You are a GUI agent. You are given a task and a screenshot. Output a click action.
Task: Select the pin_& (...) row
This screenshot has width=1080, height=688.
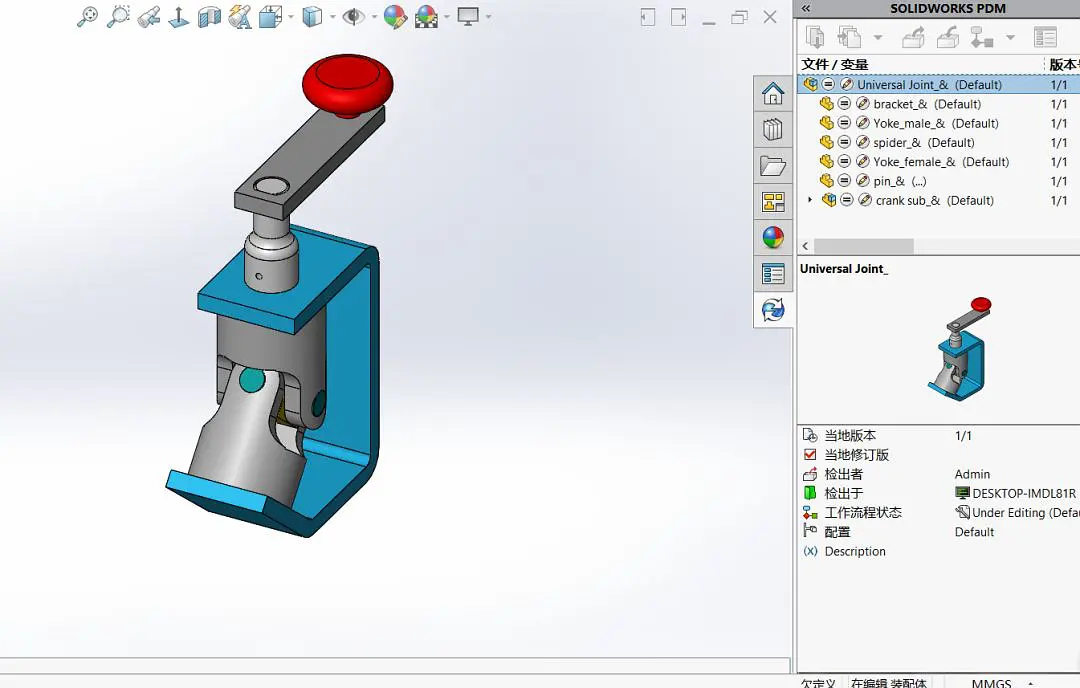[938, 181]
